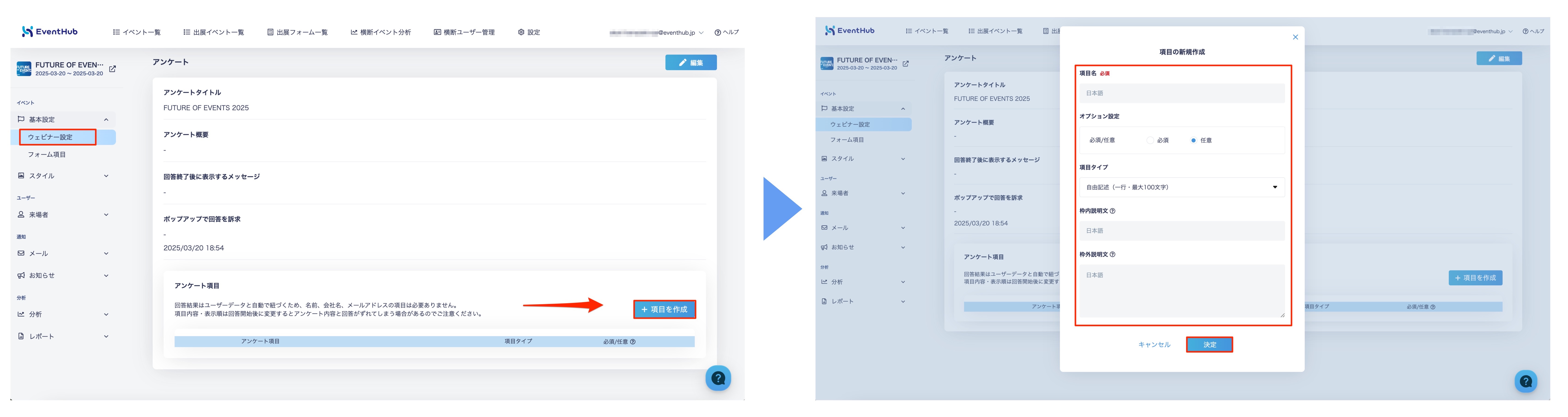Click the 来場者 person icon on the dimmed sidebar

tap(824, 193)
